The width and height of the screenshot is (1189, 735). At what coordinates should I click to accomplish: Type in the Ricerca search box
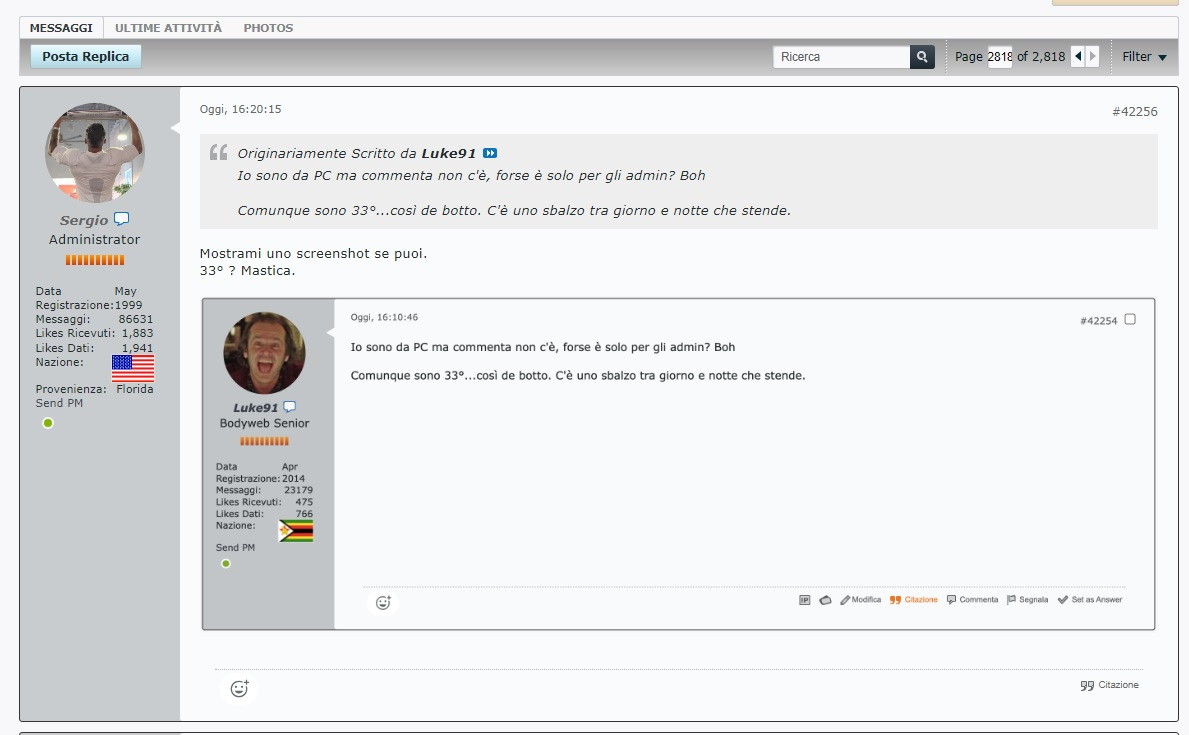click(840, 57)
